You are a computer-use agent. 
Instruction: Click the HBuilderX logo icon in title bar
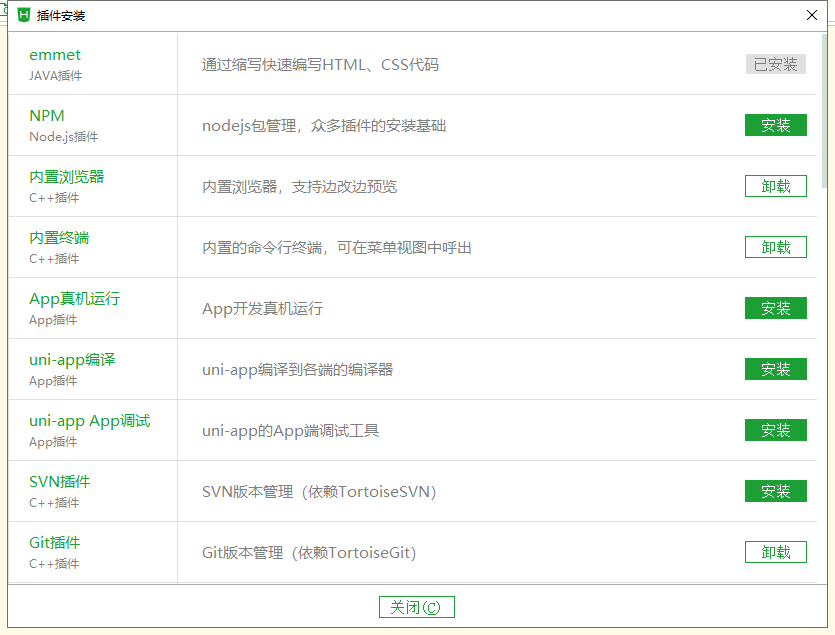(x=23, y=15)
